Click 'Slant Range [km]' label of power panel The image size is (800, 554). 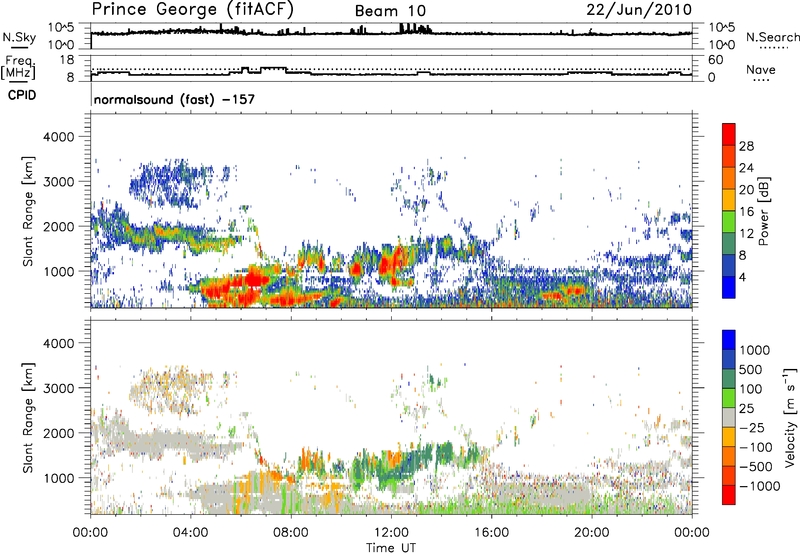[28, 211]
